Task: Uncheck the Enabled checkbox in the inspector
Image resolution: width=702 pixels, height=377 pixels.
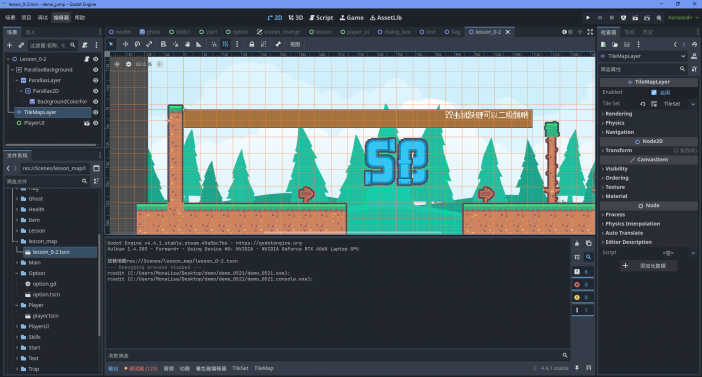Action: (654, 92)
